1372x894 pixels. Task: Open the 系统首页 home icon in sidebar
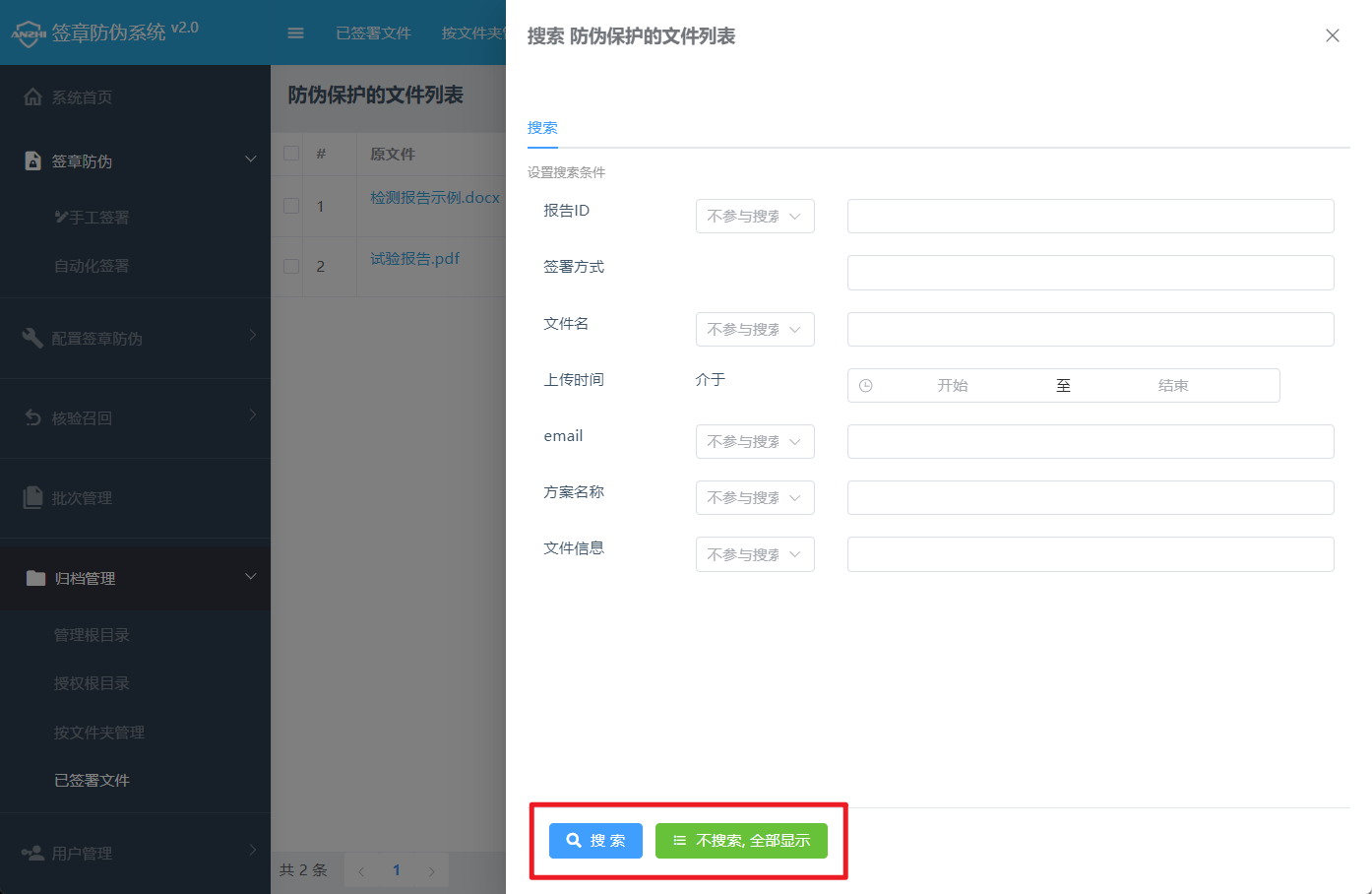coord(33,96)
